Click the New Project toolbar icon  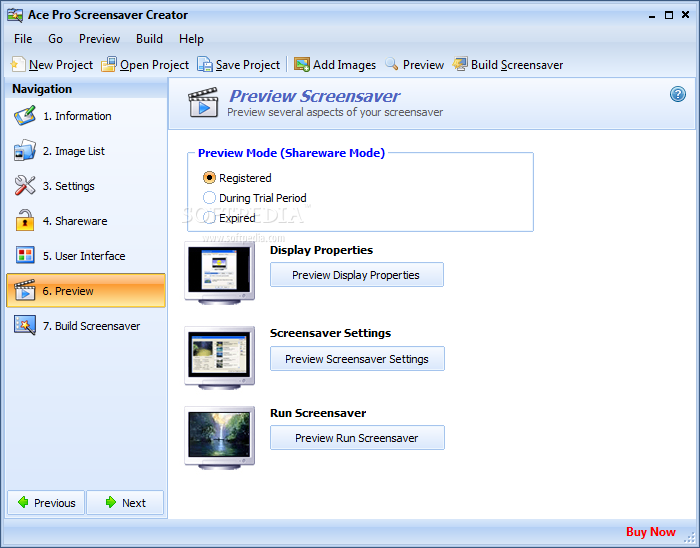pyautogui.click(x=18, y=64)
